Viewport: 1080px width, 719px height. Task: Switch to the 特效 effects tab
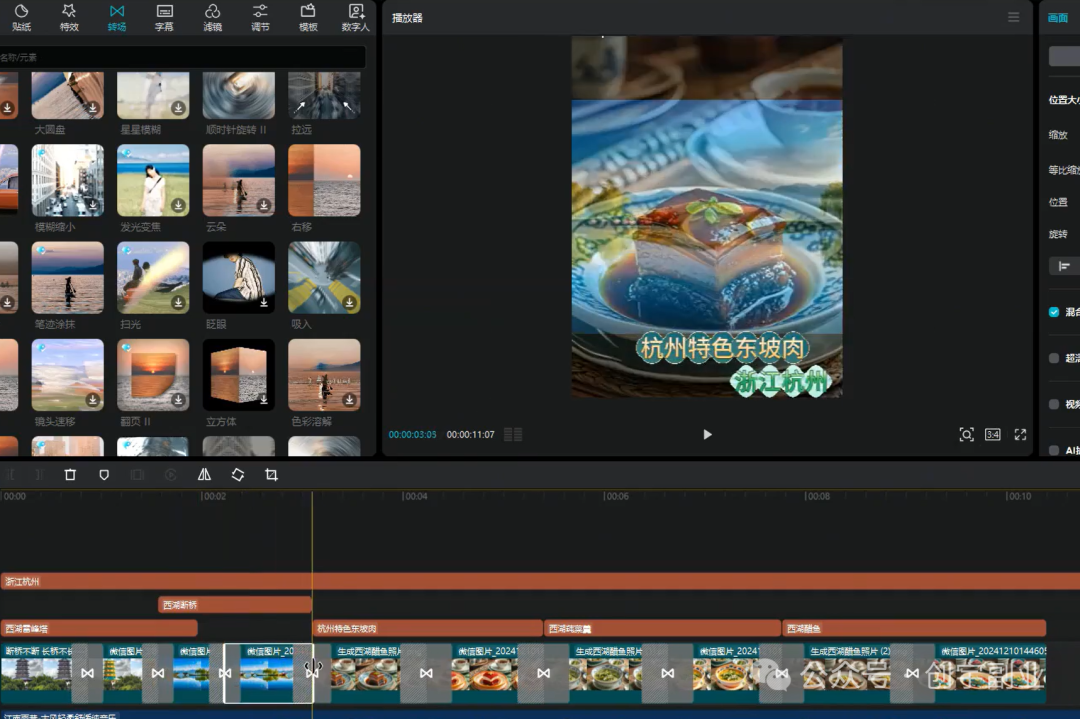tap(69, 17)
